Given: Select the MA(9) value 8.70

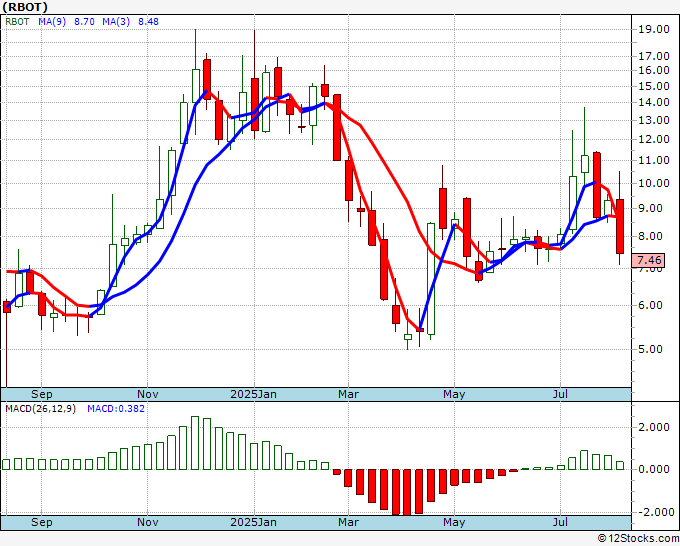Looking at the screenshot, I should [84, 22].
